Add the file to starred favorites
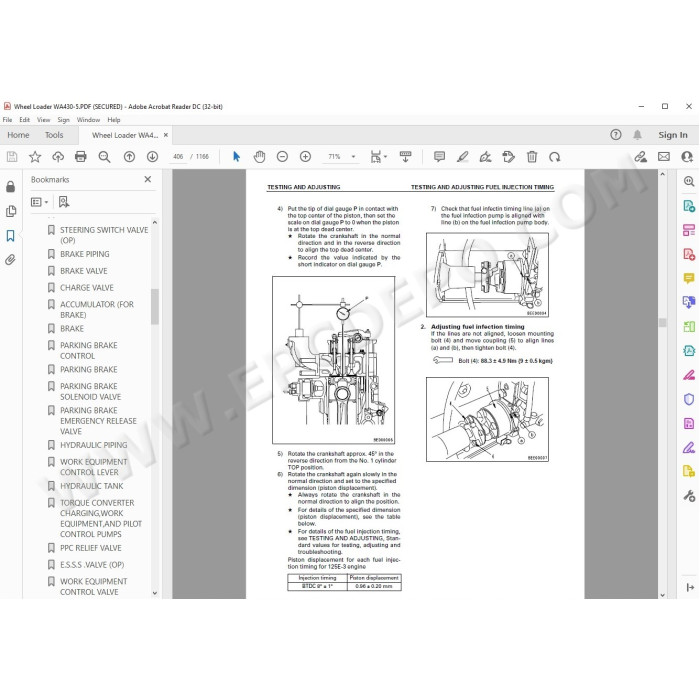Screen dimensions: 700x700 click(x=35, y=157)
